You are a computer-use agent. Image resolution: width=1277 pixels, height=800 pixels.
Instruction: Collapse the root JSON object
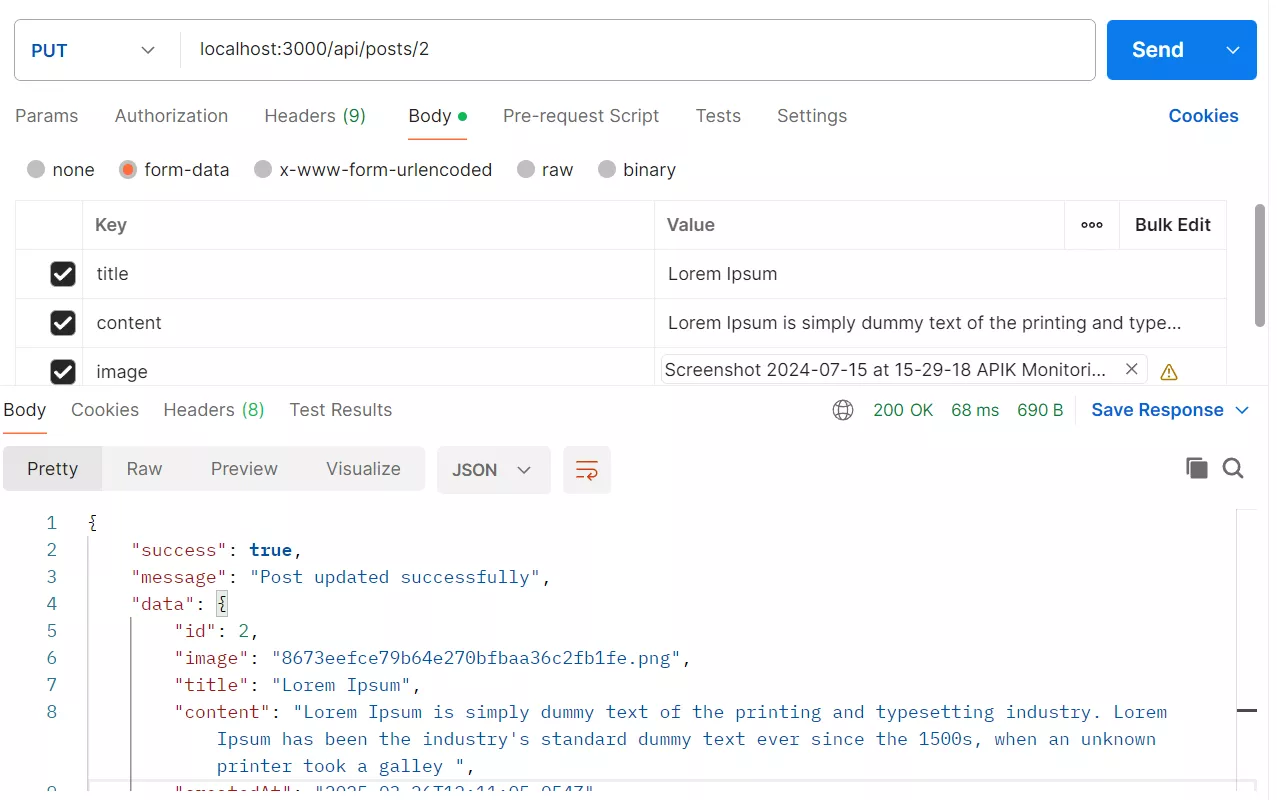point(92,523)
